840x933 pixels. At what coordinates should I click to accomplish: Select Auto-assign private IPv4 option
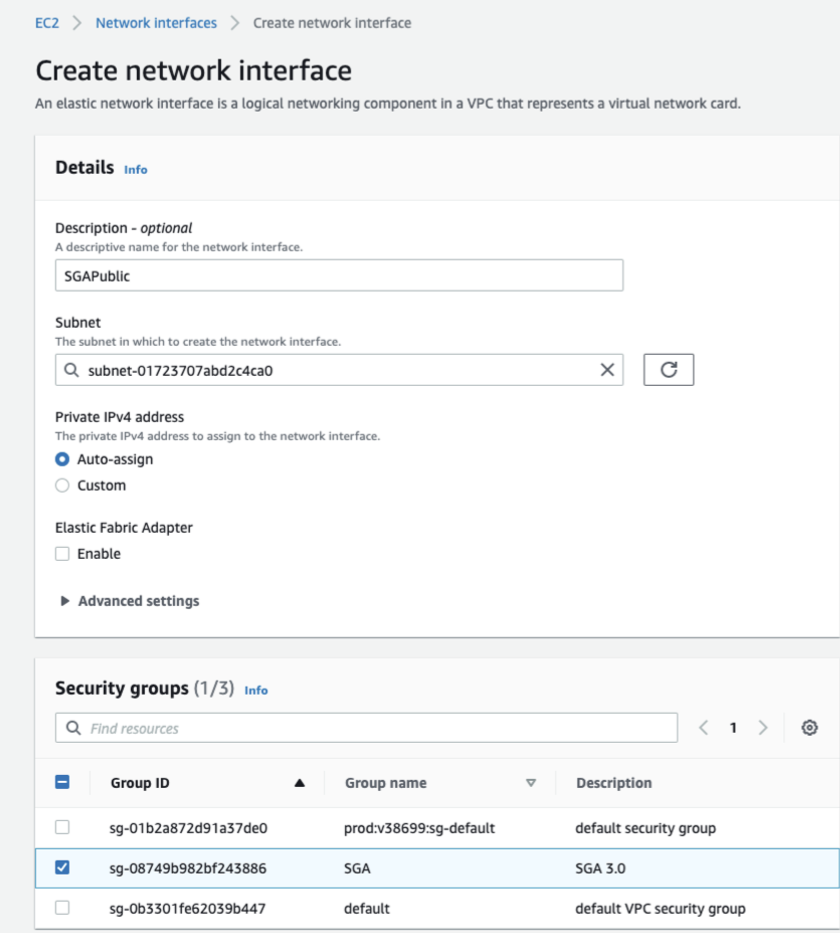tap(63, 460)
